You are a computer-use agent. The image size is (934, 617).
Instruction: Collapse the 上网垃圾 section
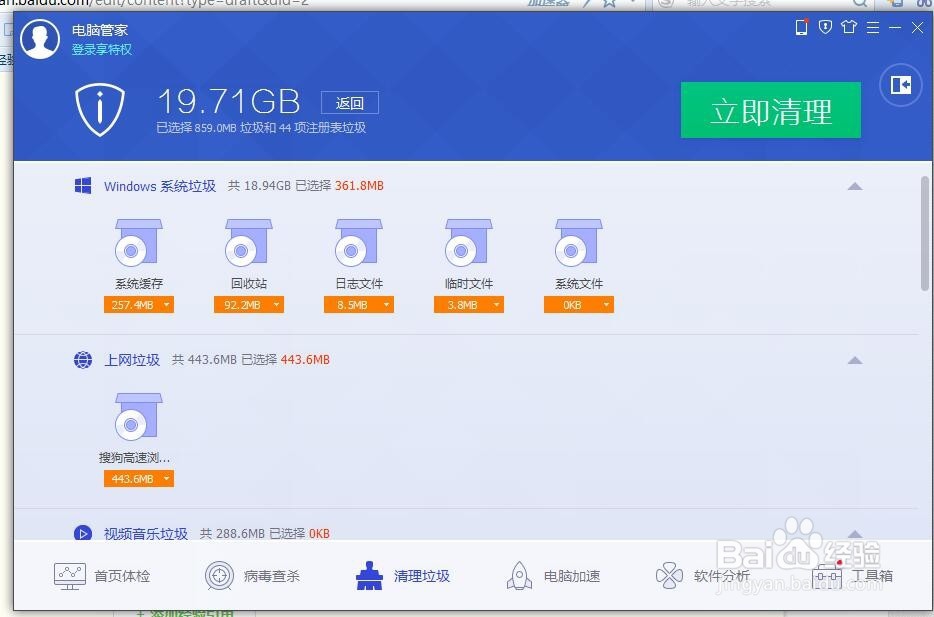855,360
